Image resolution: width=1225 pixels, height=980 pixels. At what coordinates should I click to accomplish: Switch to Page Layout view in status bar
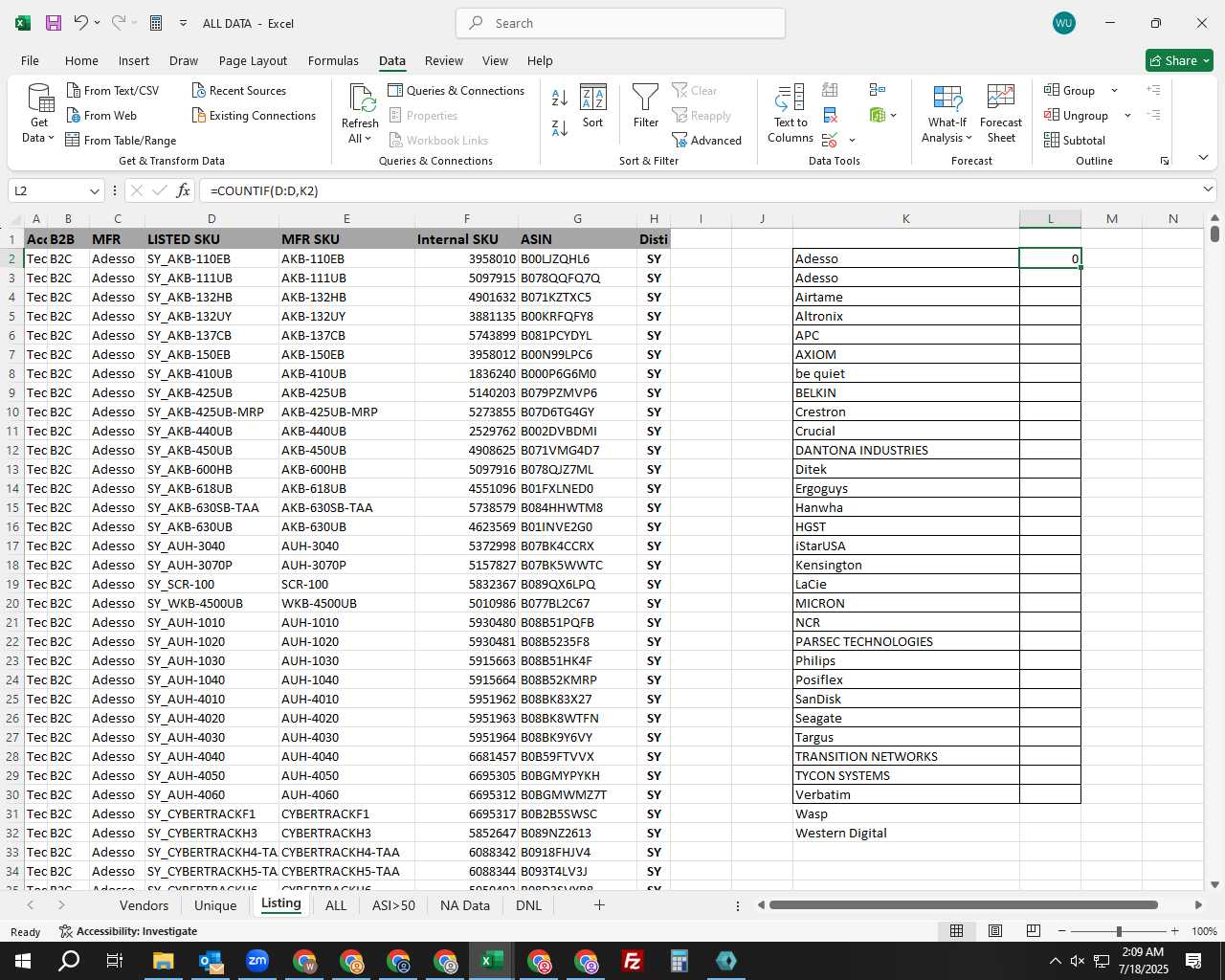tap(995, 931)
